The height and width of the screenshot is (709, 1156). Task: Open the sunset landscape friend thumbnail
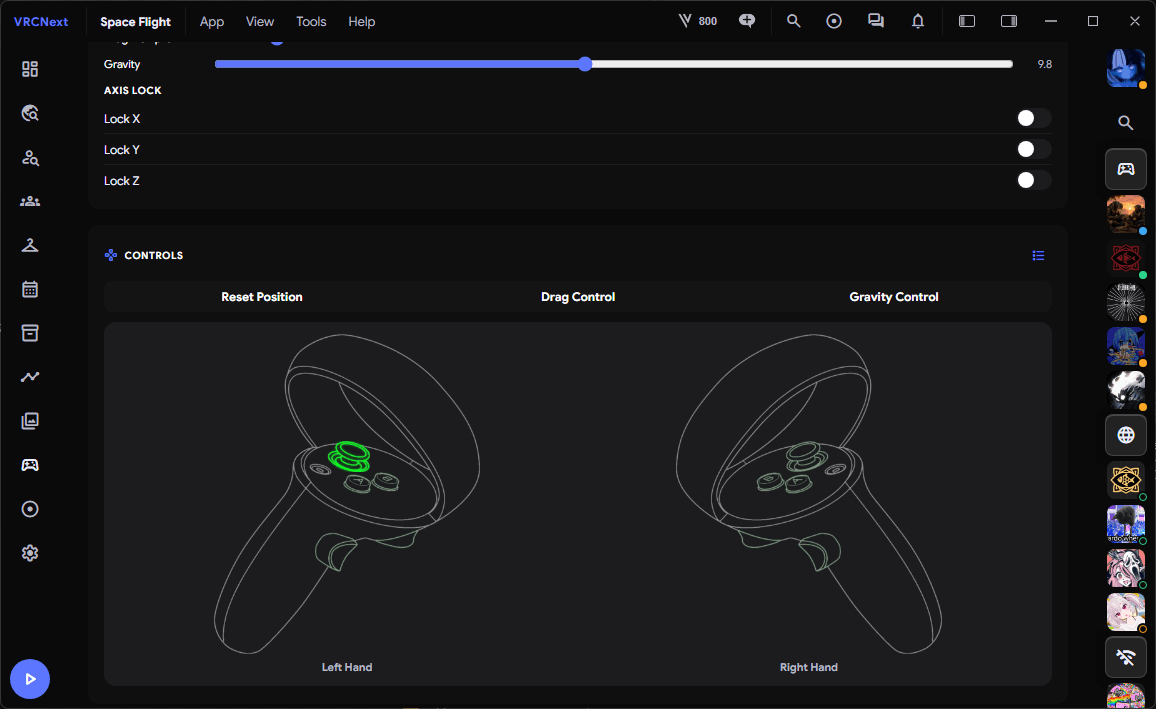1126,214
